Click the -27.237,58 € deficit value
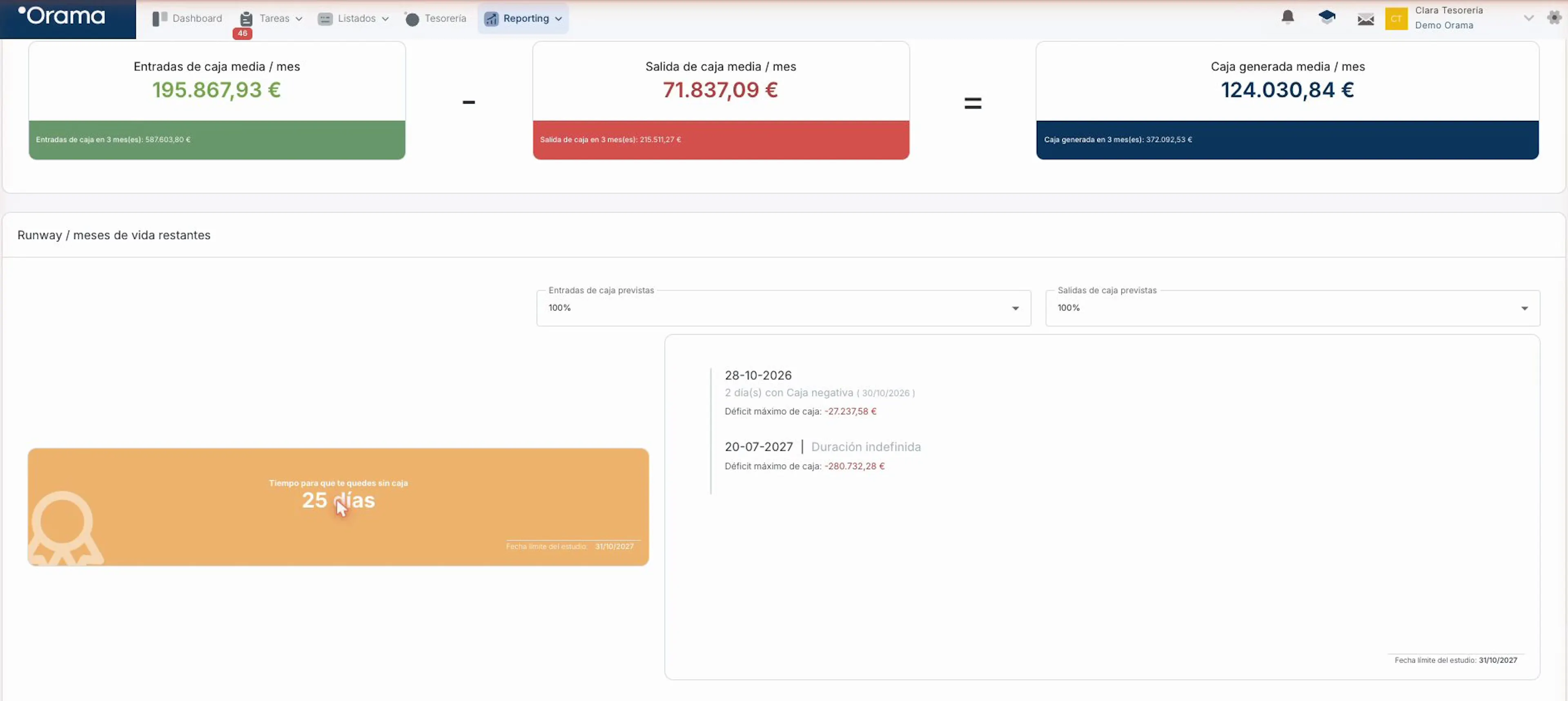Screen dimensions: 1568x701 [850, 412]
